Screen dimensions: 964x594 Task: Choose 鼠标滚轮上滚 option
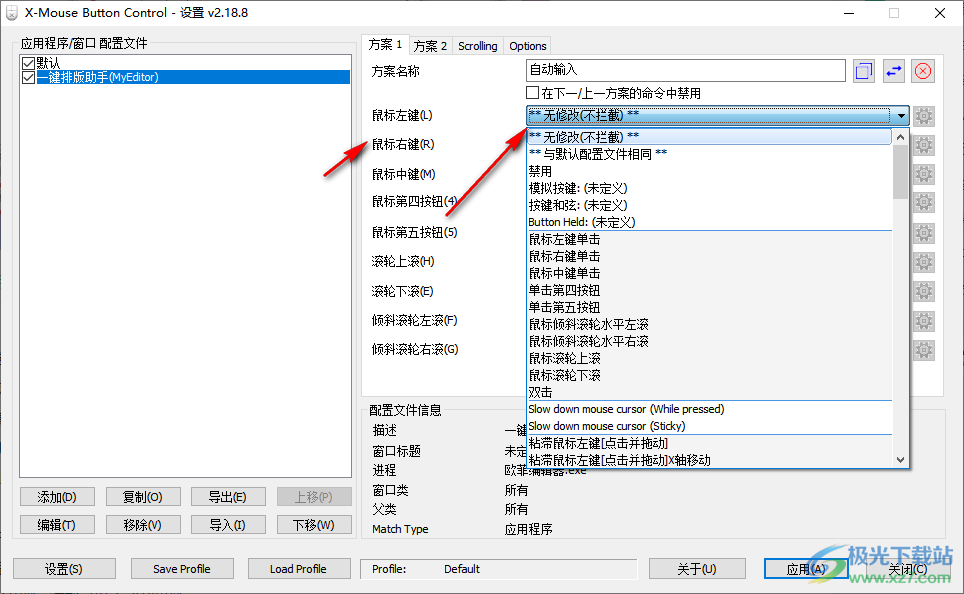coord(709,358)
